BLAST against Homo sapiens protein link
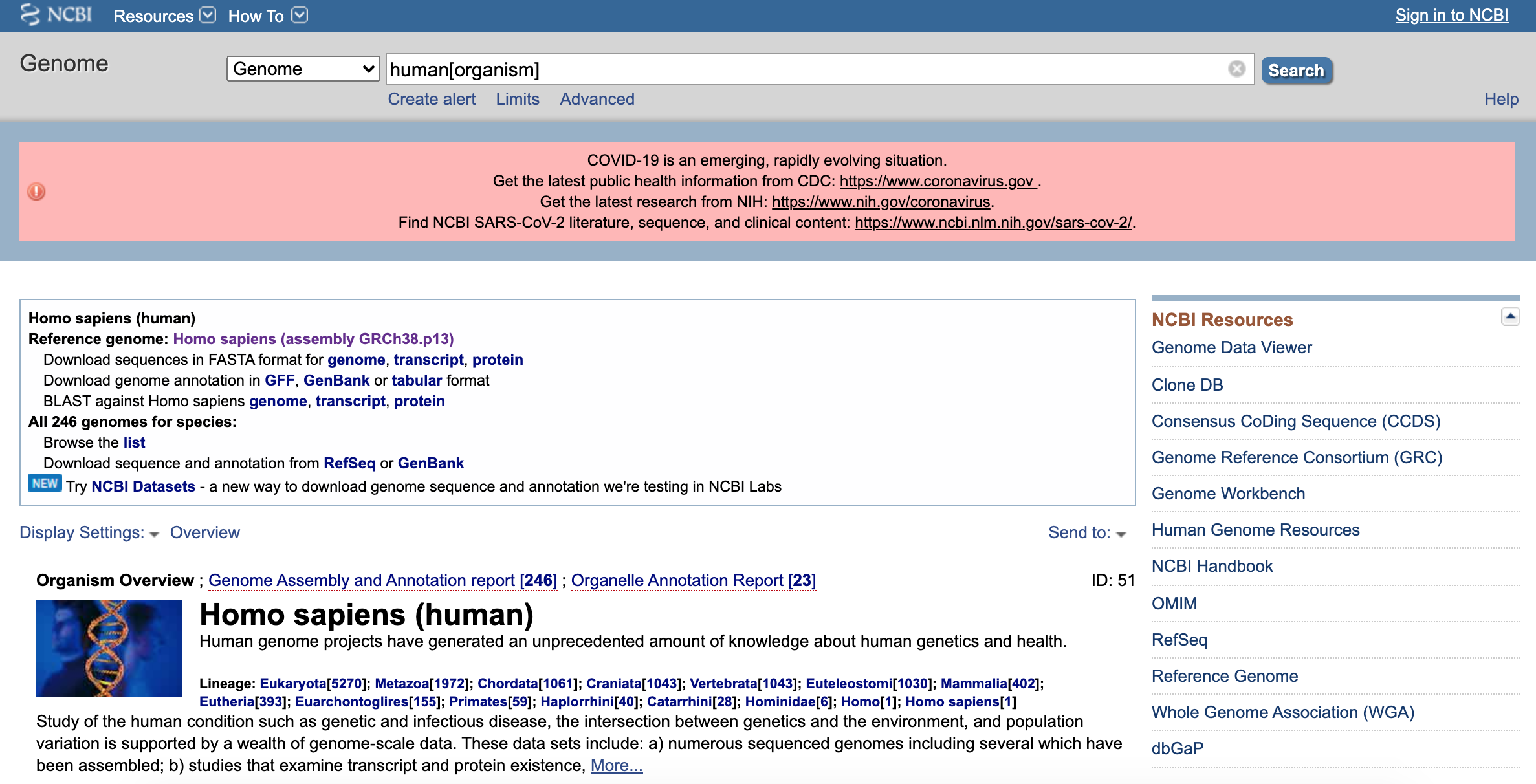Viewport: 1536px width, 784px height. point(419,401)
